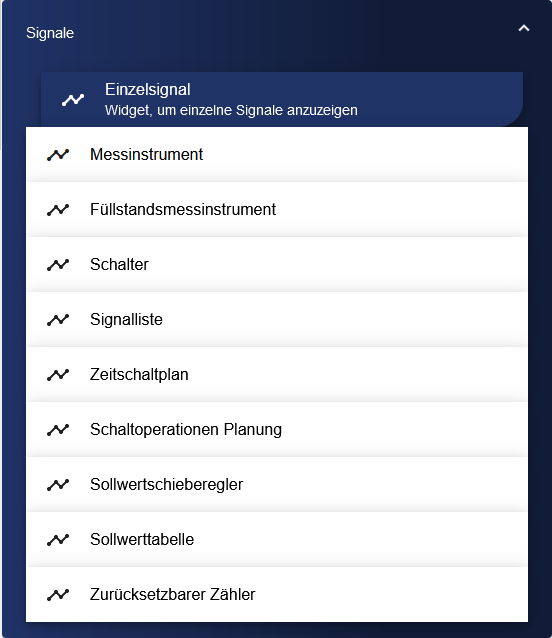This screenshot has width=552, height=638.
Task: Click the icon beside Messinstrument
Action: [58, 155]
